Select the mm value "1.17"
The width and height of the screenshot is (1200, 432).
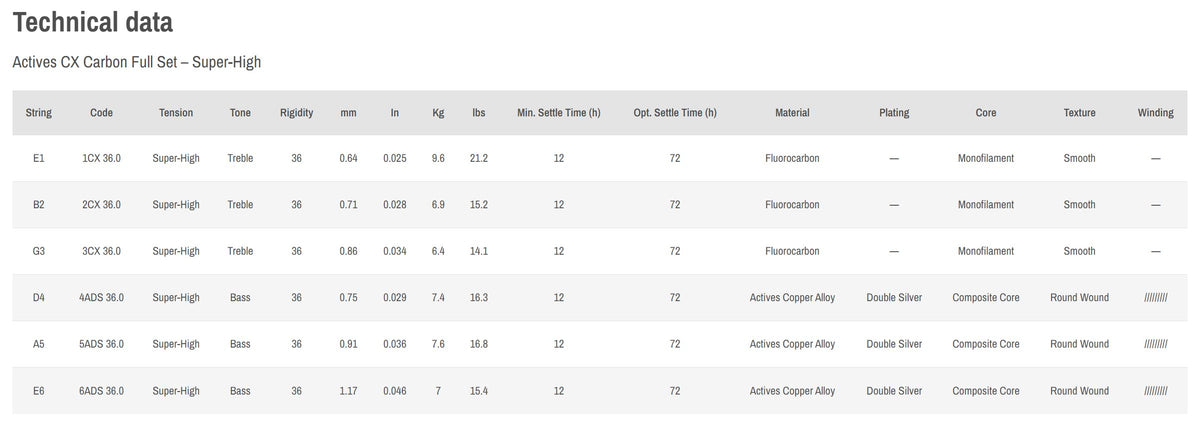point(348,391)
